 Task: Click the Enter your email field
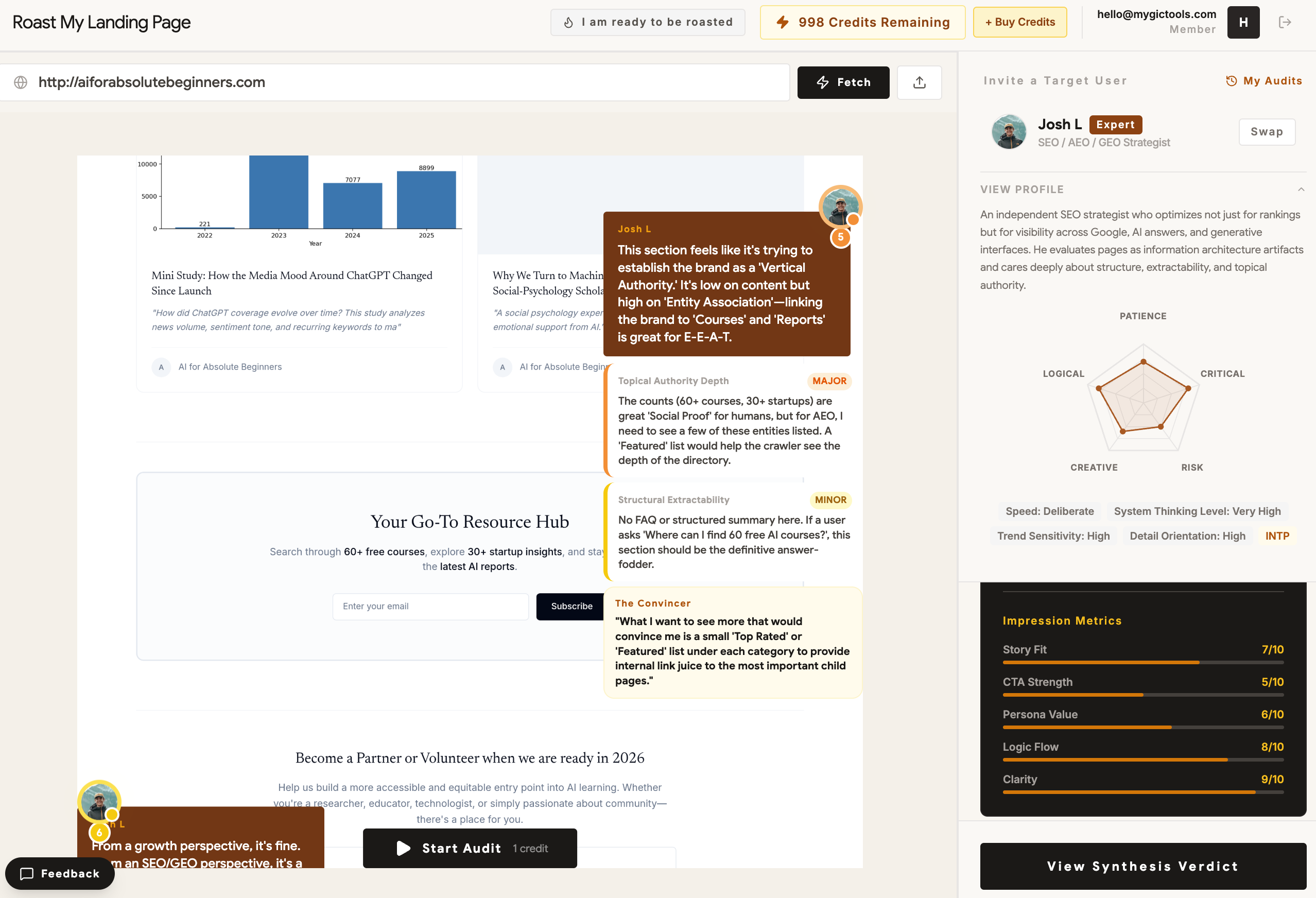(430, 607)
